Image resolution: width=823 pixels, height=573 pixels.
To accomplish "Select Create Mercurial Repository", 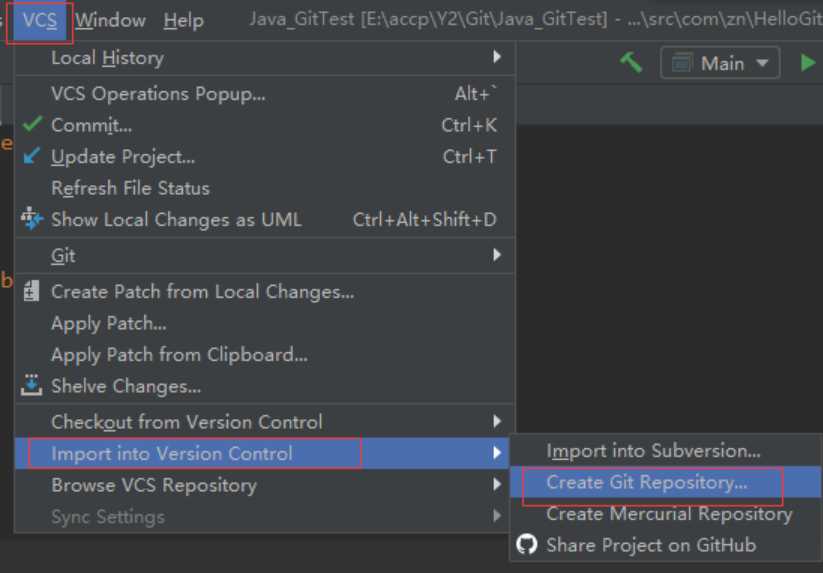I will click(668, 514).
